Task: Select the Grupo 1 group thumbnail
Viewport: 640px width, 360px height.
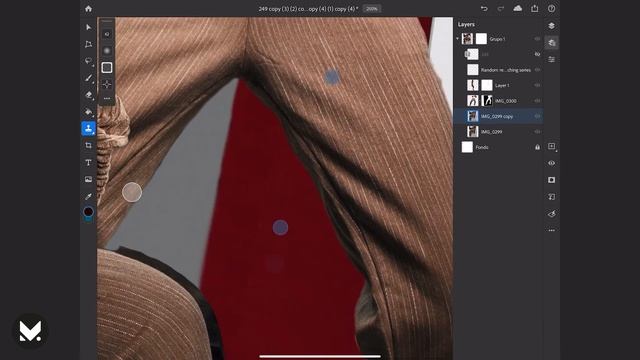Action: 467,39
